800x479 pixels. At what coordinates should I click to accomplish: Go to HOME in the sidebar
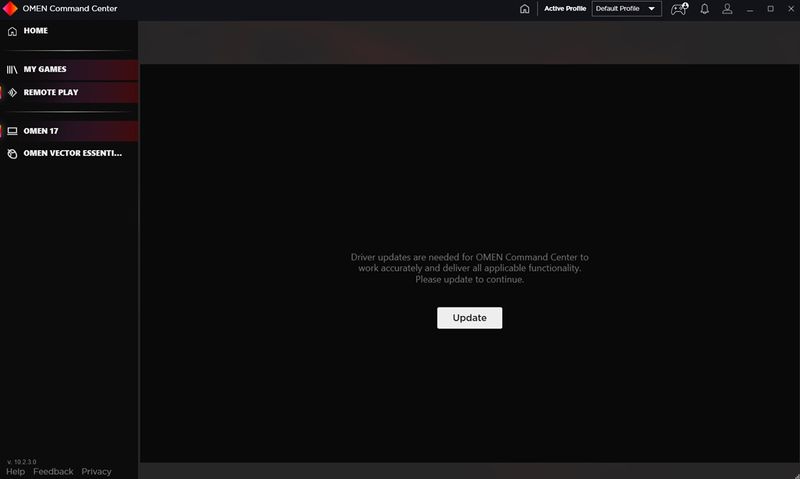pos(36,31)
